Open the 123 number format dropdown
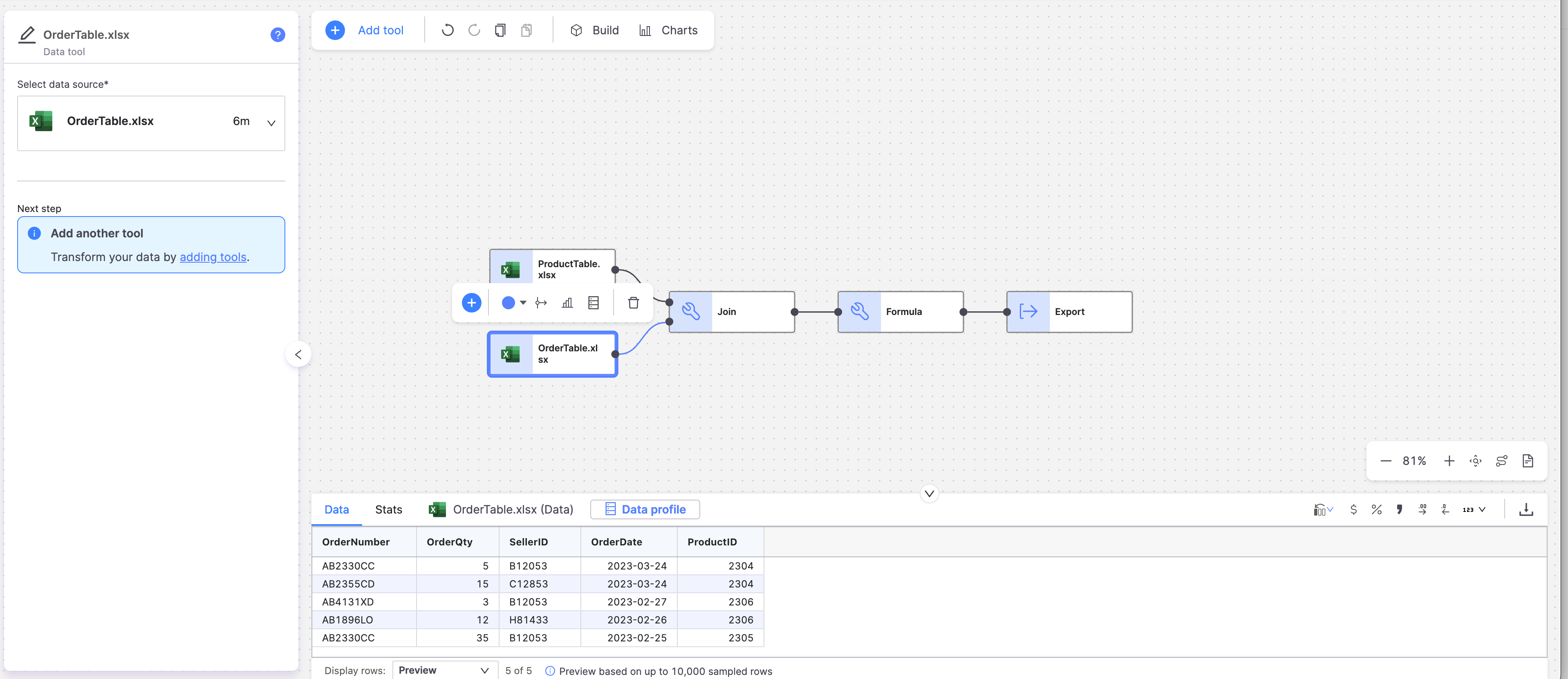 (1474, 509)
